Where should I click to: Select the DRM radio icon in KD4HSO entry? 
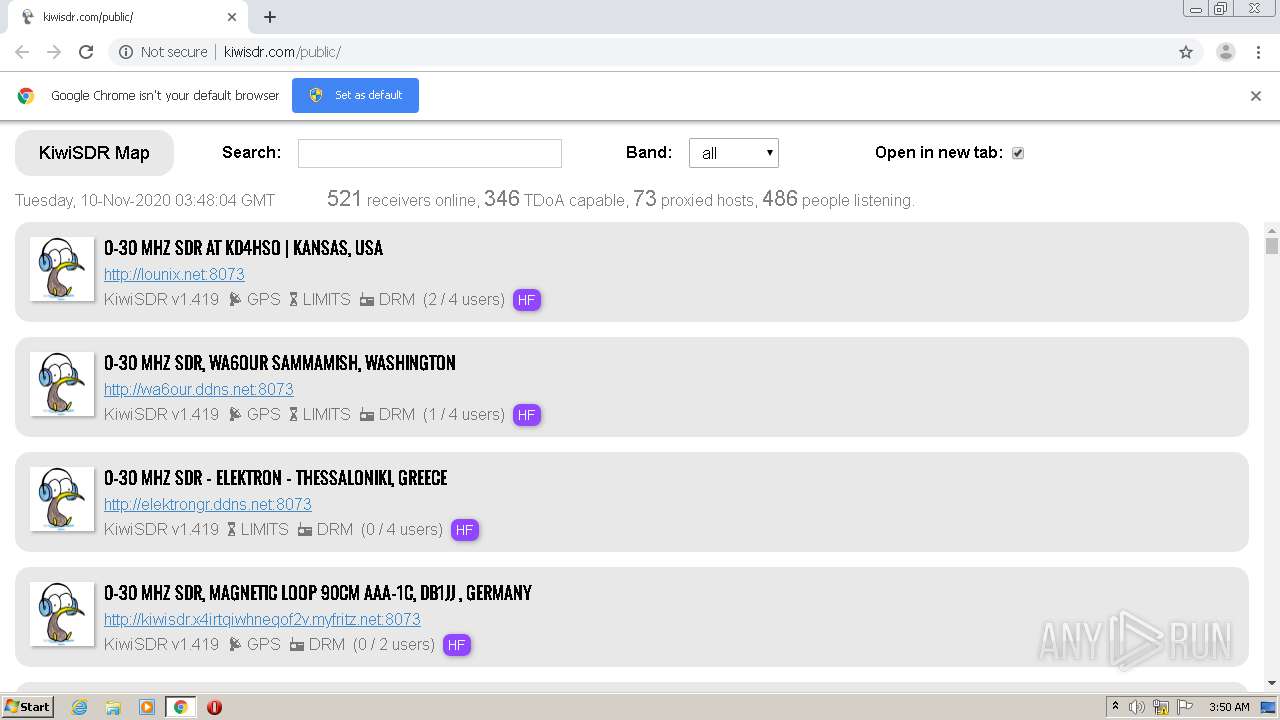[367, 300]
